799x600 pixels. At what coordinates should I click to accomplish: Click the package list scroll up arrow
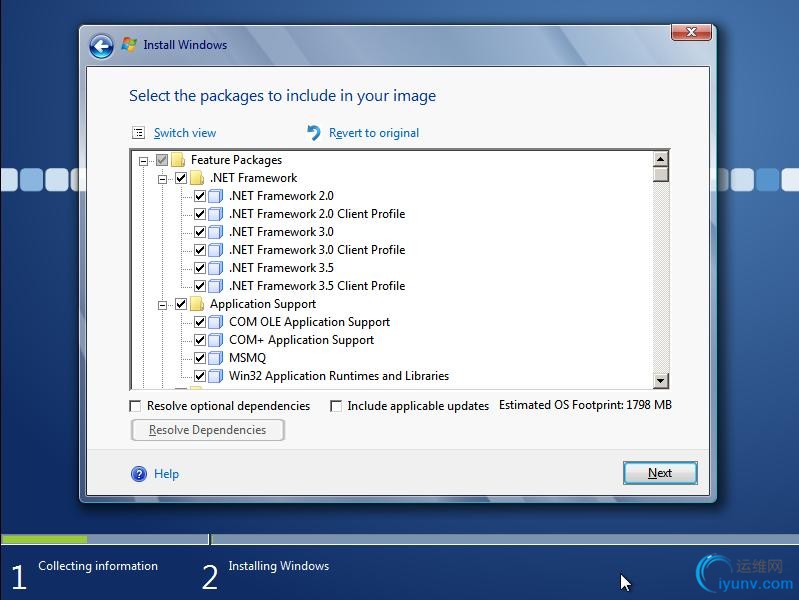point(660,159)
